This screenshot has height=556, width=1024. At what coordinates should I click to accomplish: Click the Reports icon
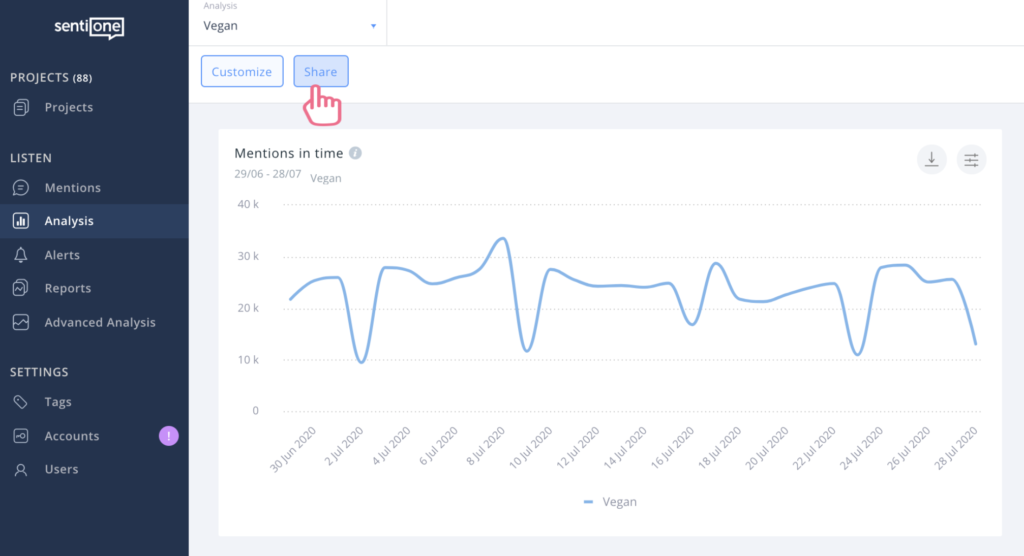21,289
